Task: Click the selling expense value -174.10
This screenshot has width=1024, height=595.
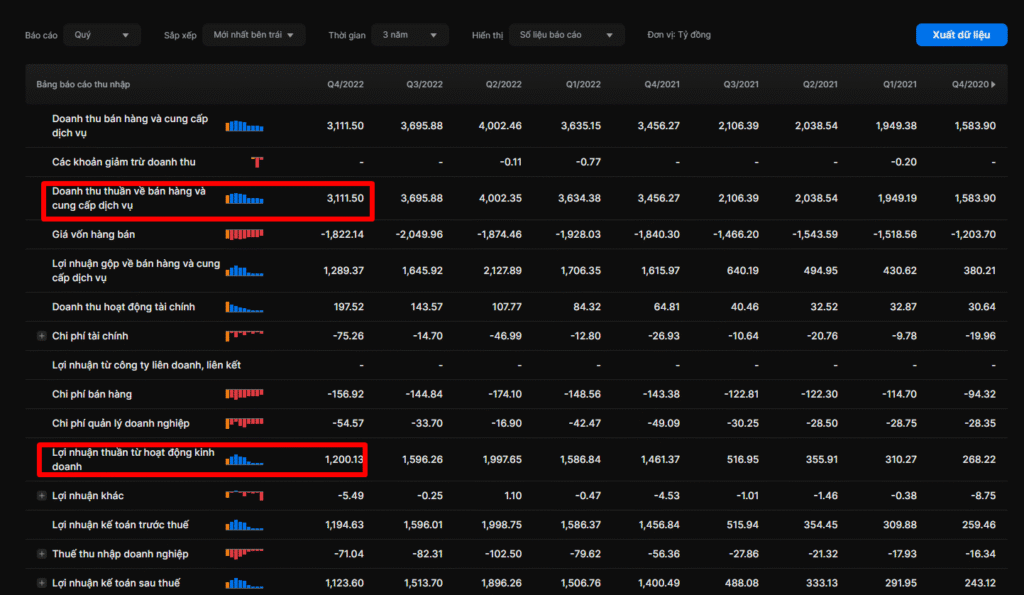Action: 505,394
